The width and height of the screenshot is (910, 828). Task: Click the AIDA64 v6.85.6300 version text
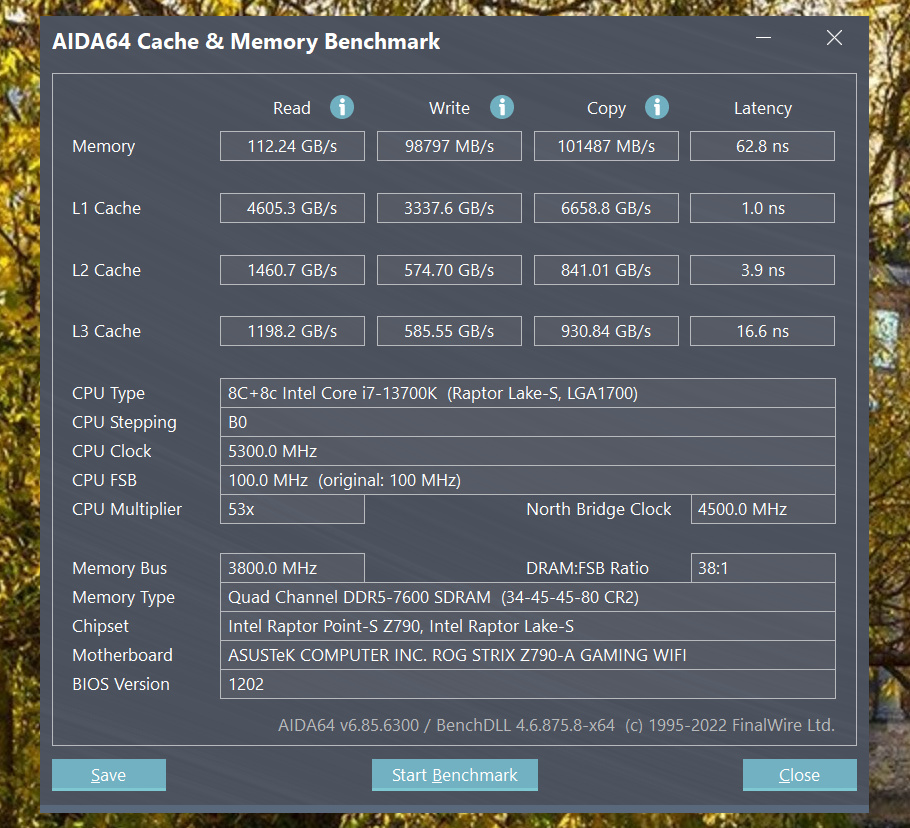click(x=348, y=725)
